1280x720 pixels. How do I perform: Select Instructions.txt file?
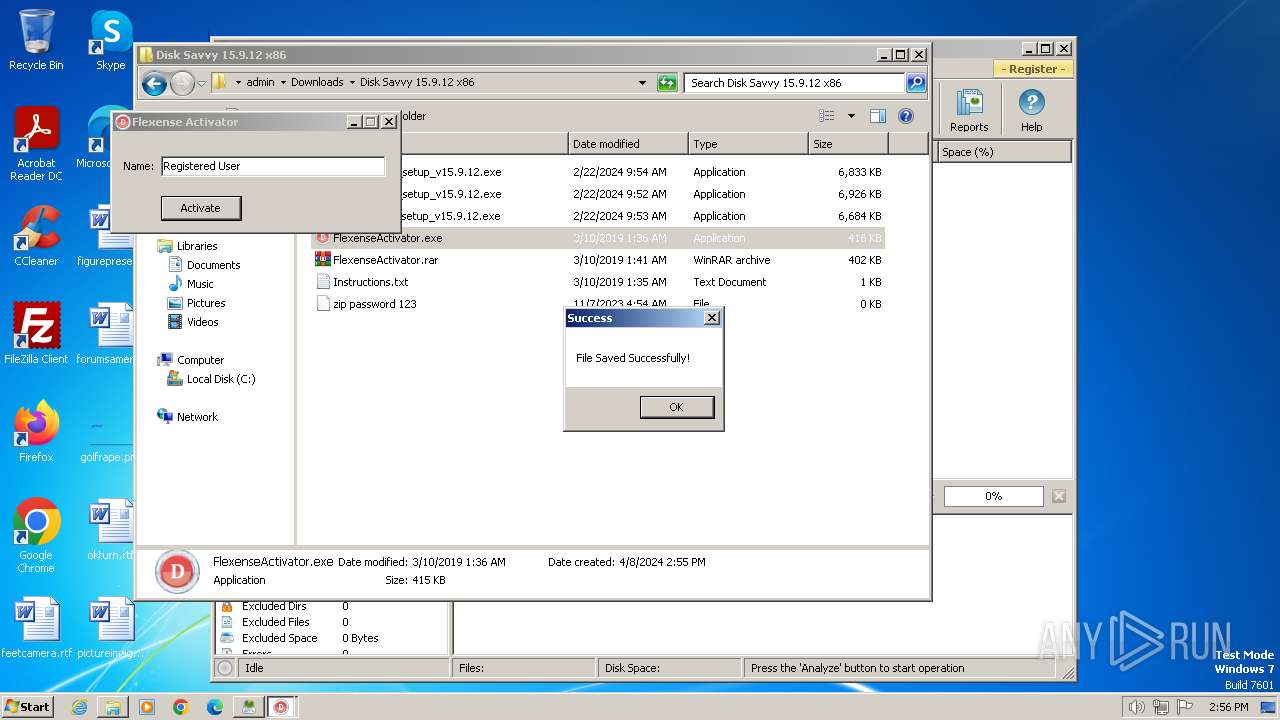[x=598, y=282]
